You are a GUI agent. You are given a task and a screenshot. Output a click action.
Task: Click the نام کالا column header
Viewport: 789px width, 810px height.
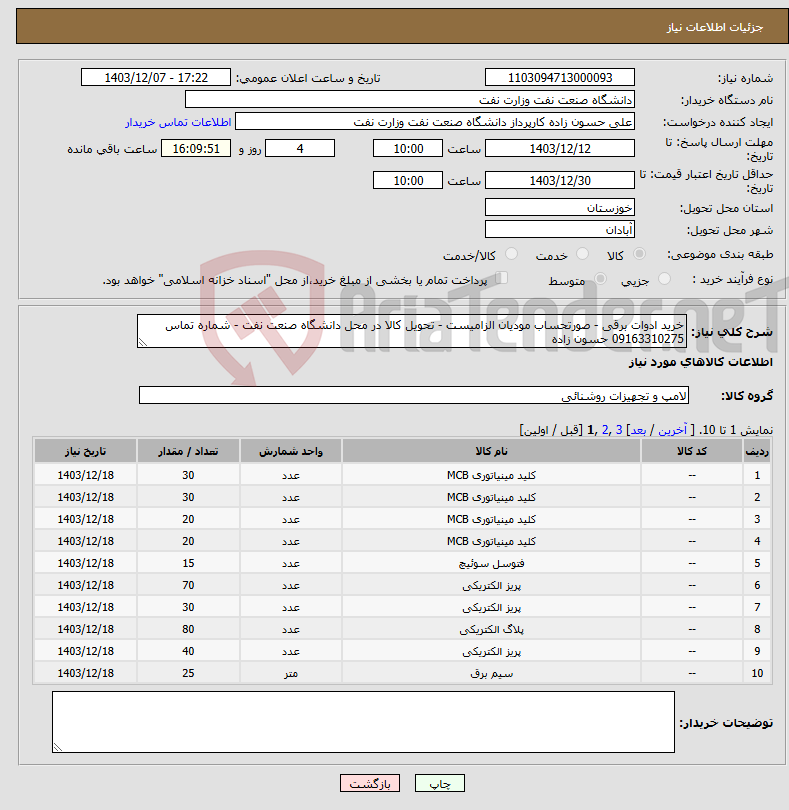491,451
